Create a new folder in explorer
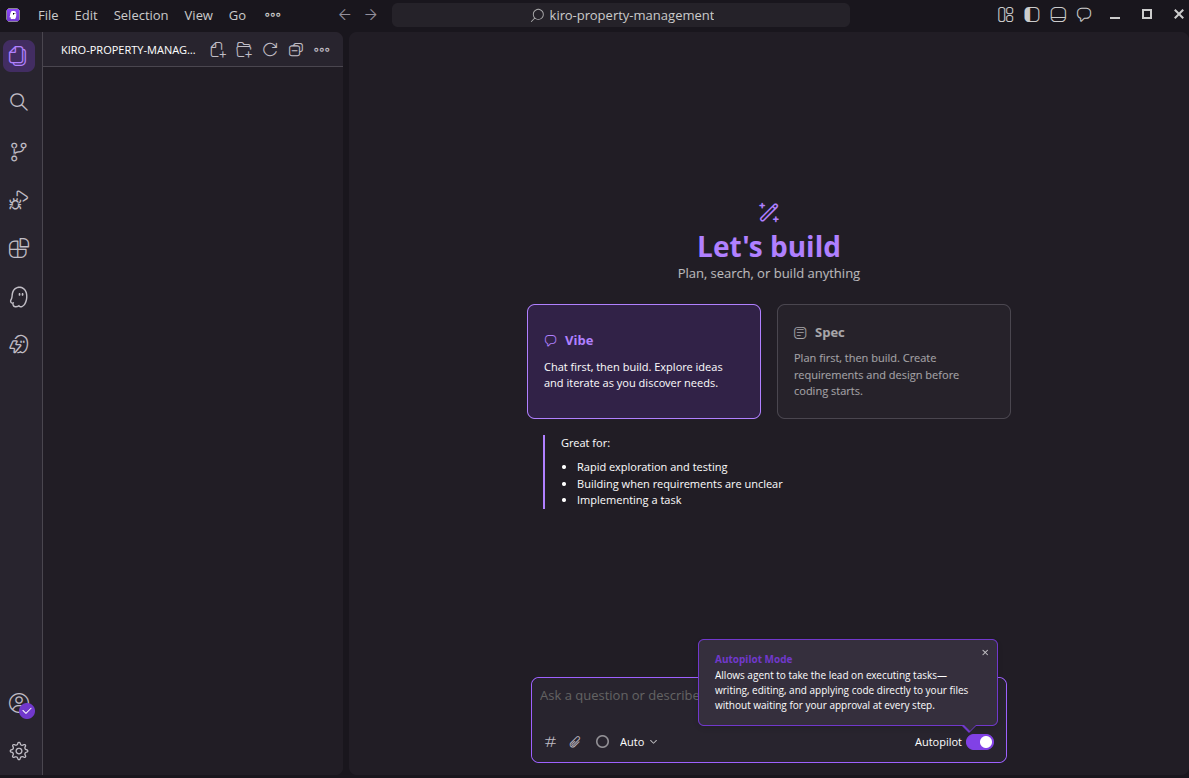This screenshot has height=778, width=1189. (x=243, y=50)
